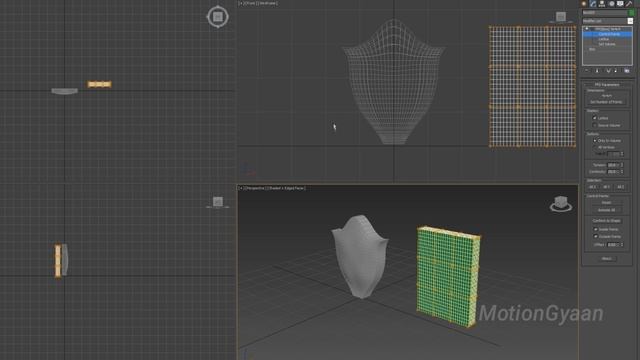640x360 pixels.
Task: Click ViewCube in the Perspective viewport
Action: tap(561, 203)
